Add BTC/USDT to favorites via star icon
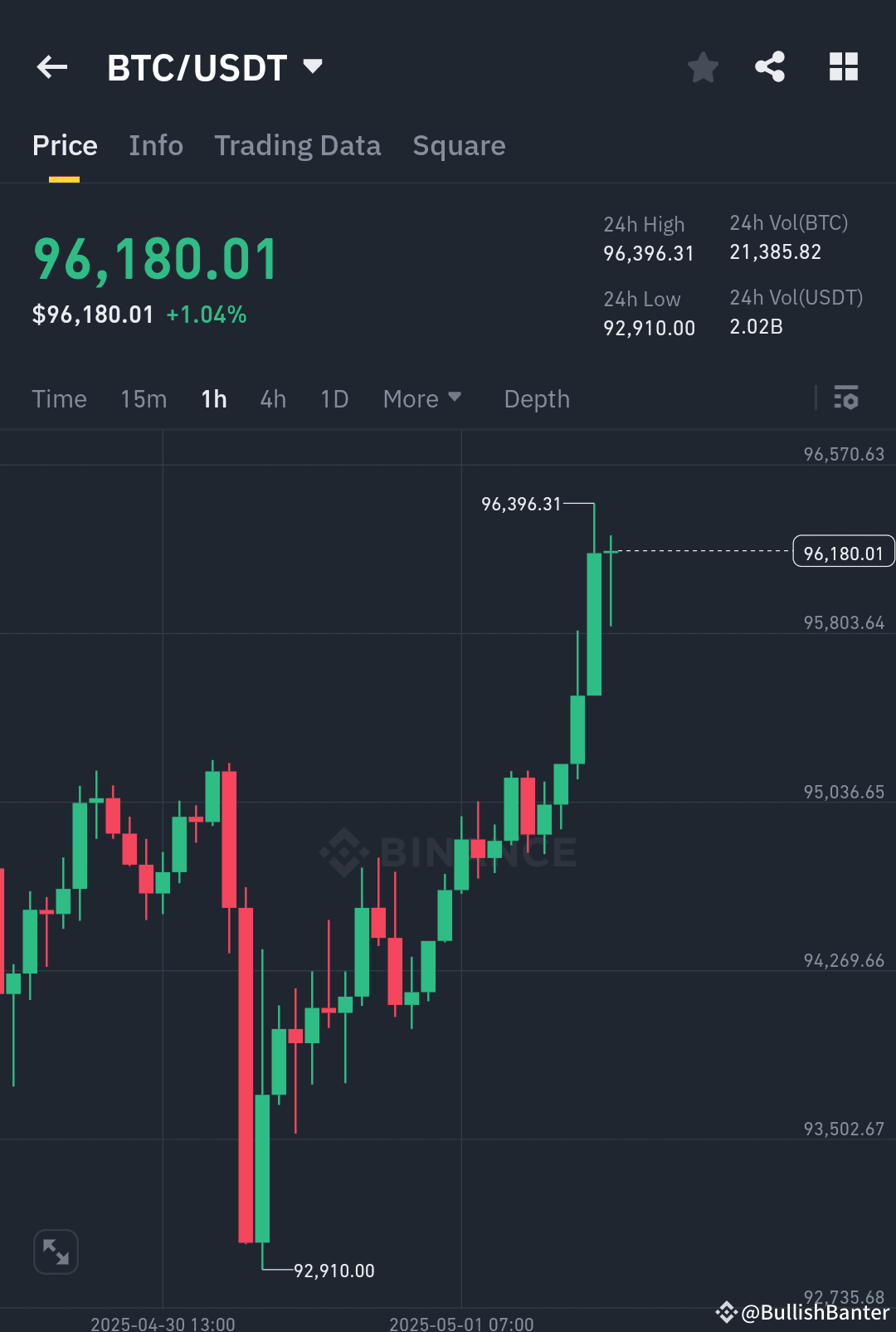 pyautogui.click(x=703, y=67)
